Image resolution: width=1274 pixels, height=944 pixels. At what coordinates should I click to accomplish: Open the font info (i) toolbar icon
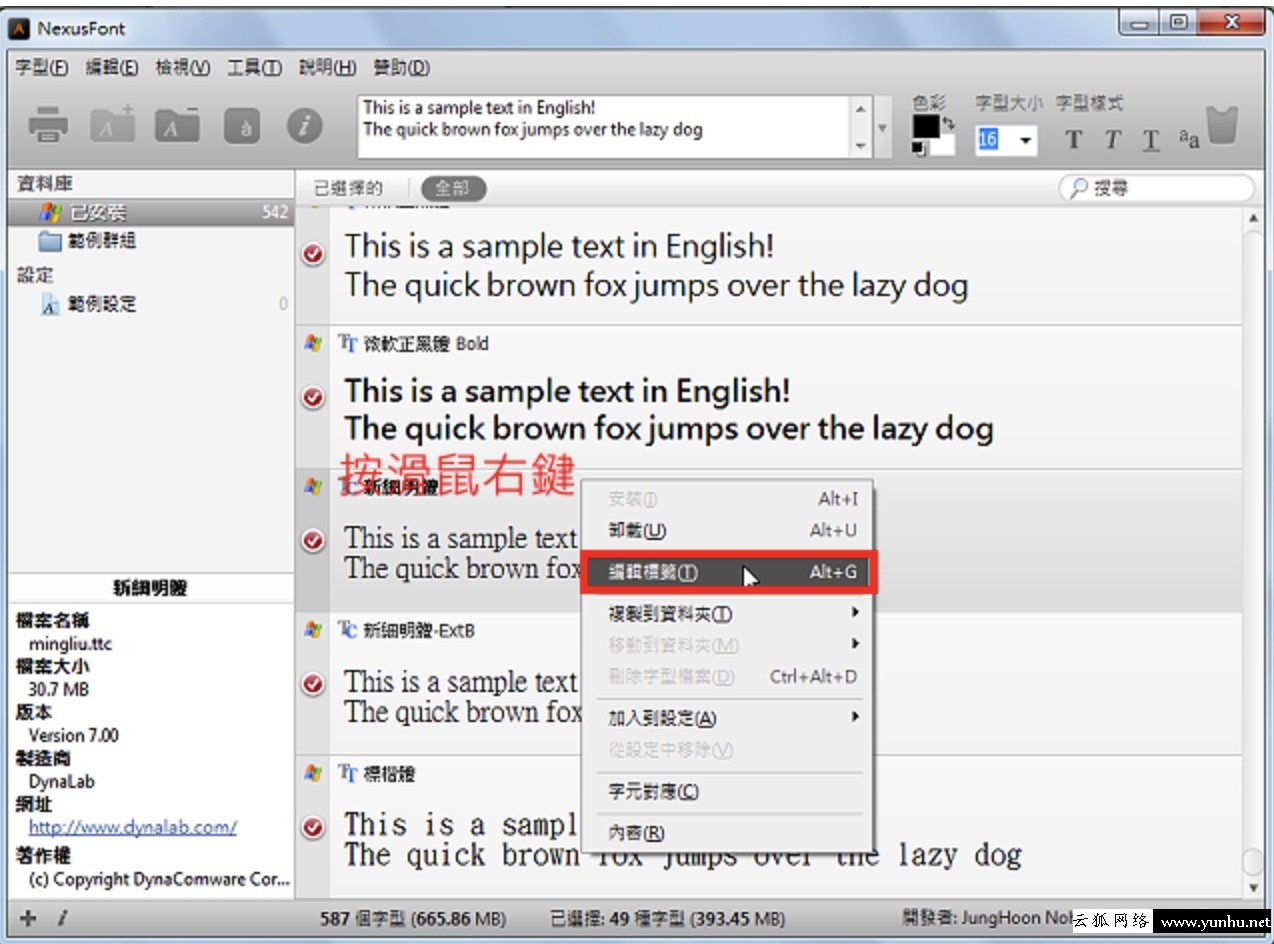coord(305,126)
